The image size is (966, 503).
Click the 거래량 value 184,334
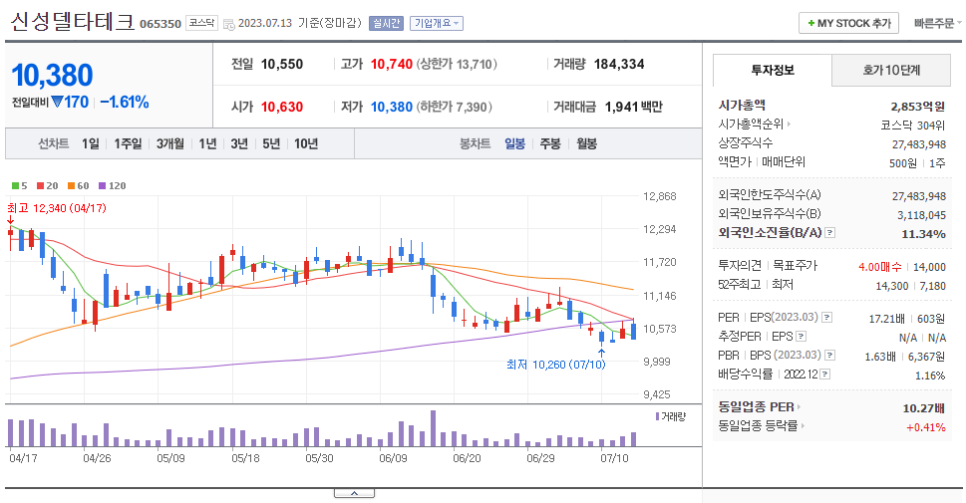pyautogui.click(x=619, y=64)
